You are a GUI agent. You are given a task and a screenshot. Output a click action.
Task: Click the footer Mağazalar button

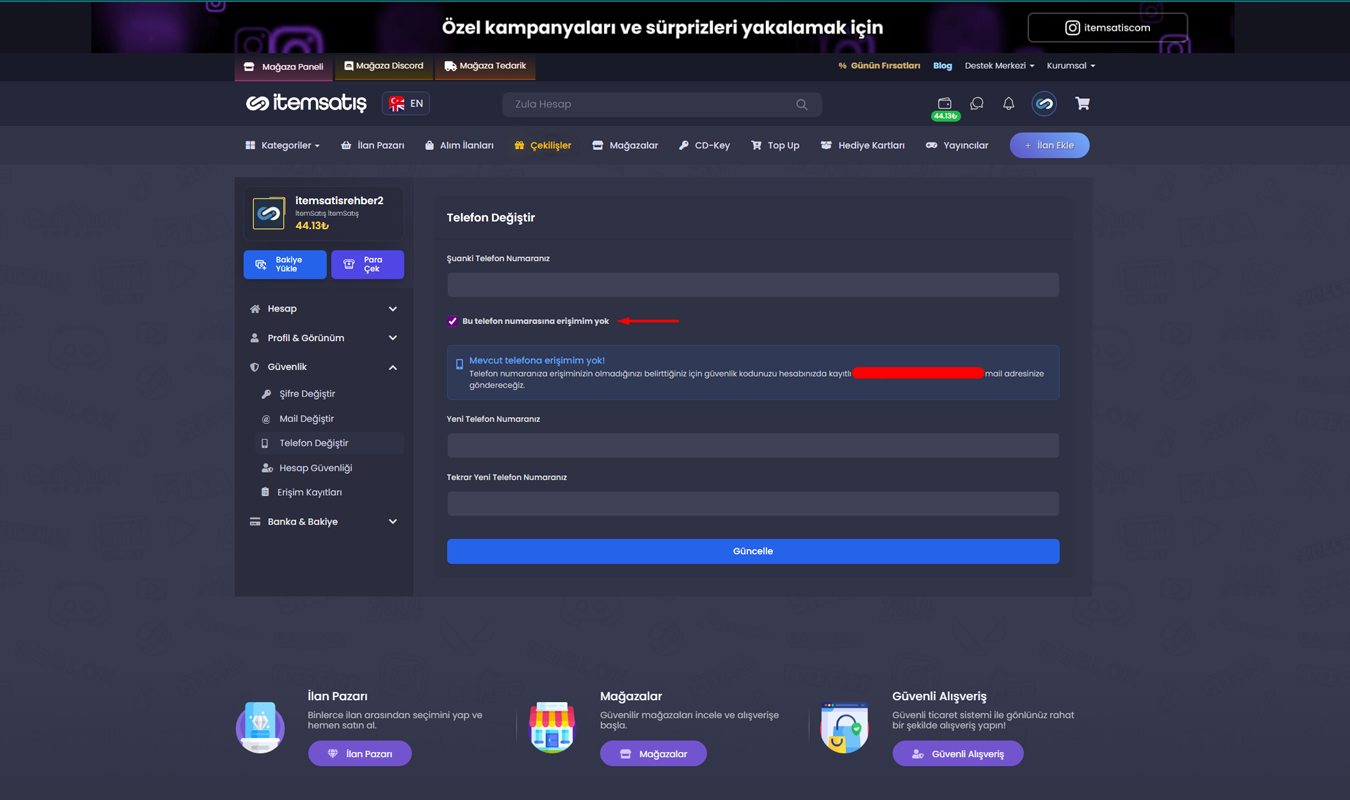point(653,754)
